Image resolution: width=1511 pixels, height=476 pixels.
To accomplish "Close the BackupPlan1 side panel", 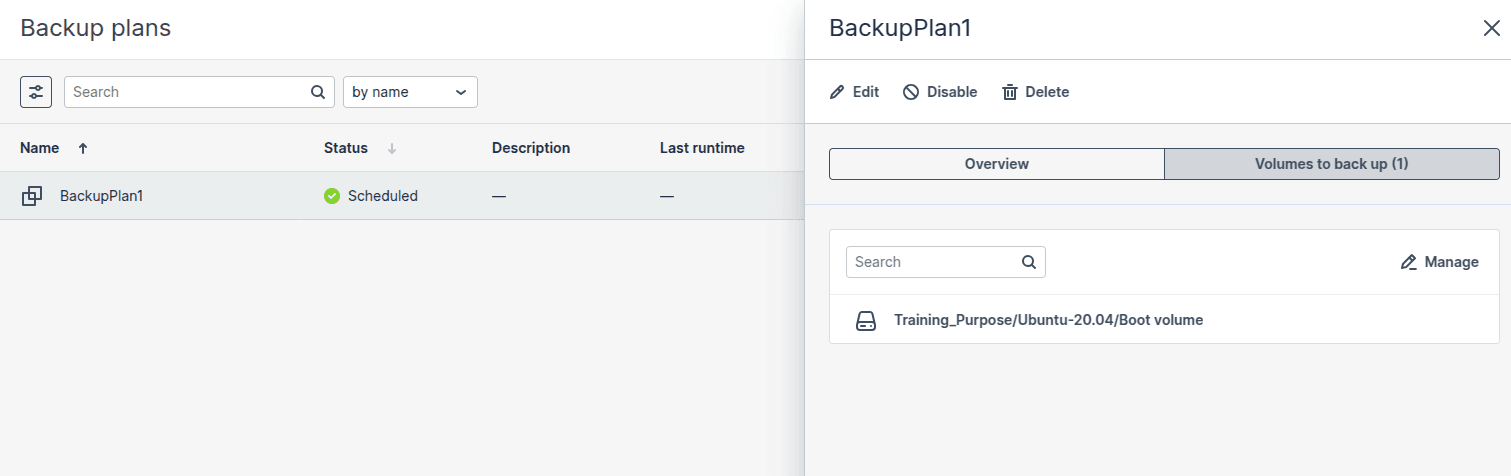I will (x=1491, y=28).
